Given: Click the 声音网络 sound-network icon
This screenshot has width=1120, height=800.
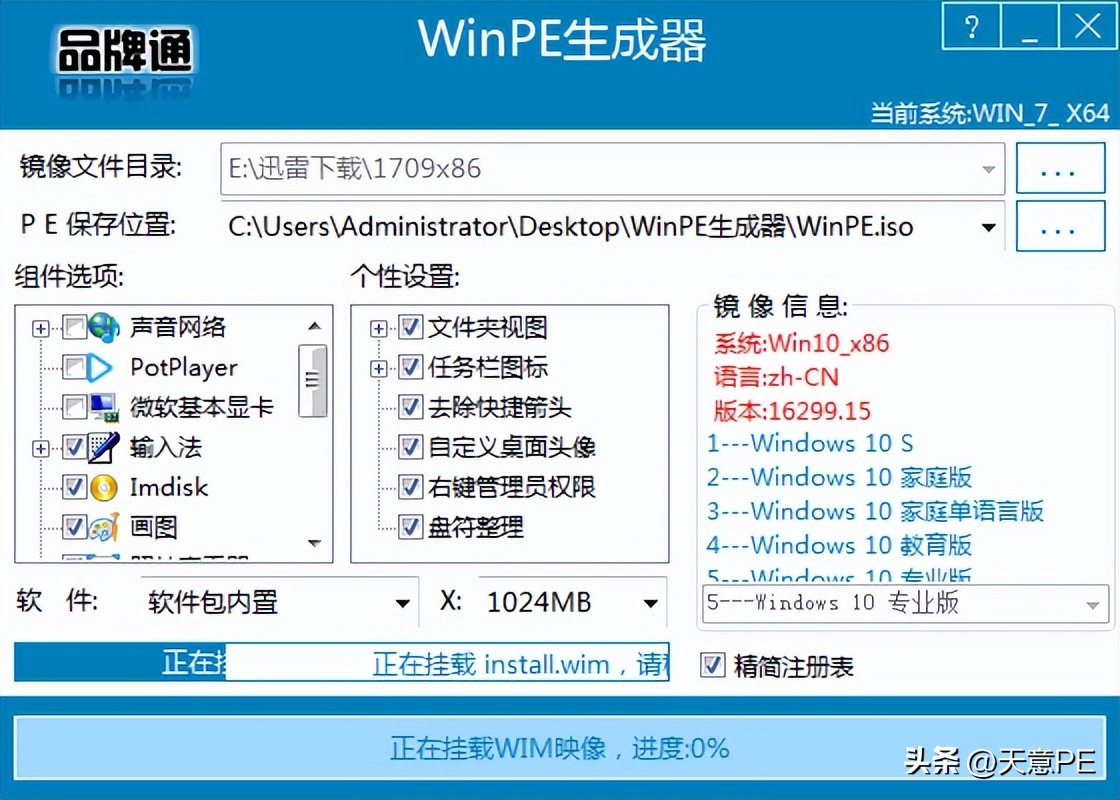Looking at the screenshot, I should (104, 327).
